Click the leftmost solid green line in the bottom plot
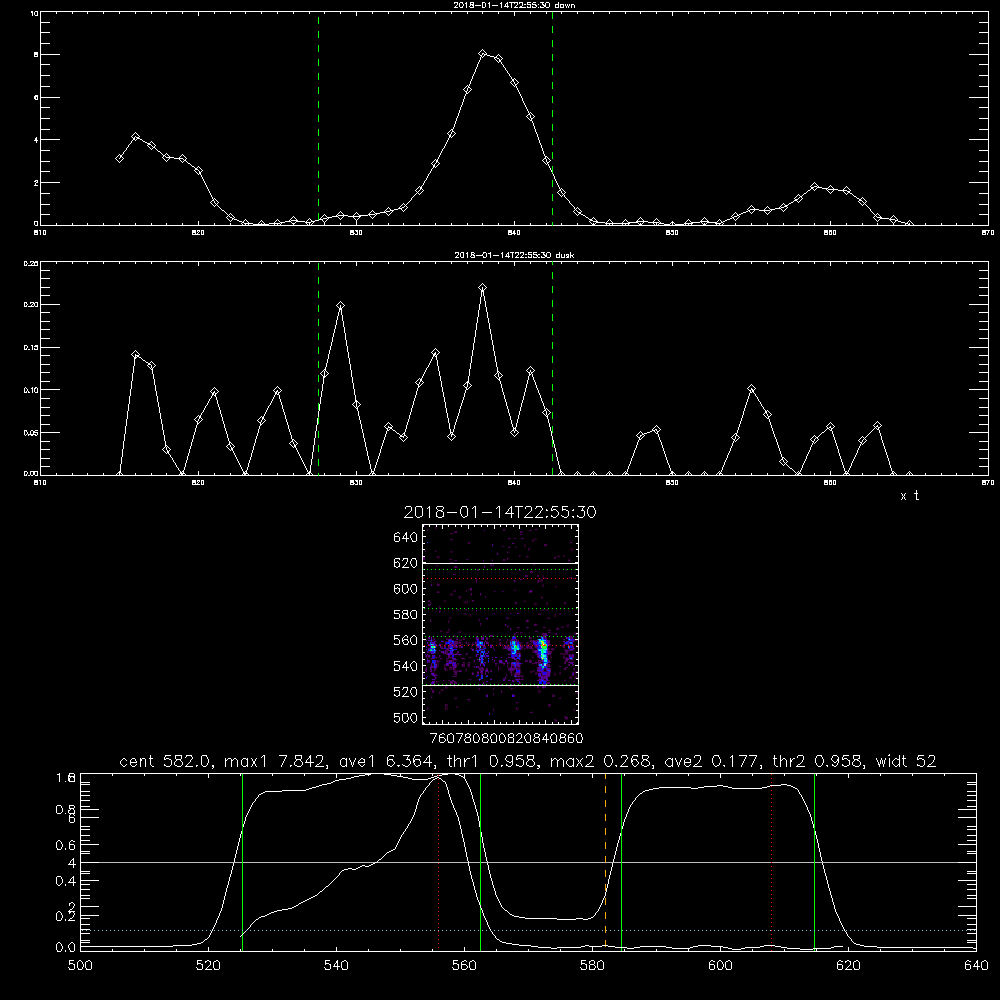The width and height of the screenshot is (1000, 1000). click(x=242, y=861)
